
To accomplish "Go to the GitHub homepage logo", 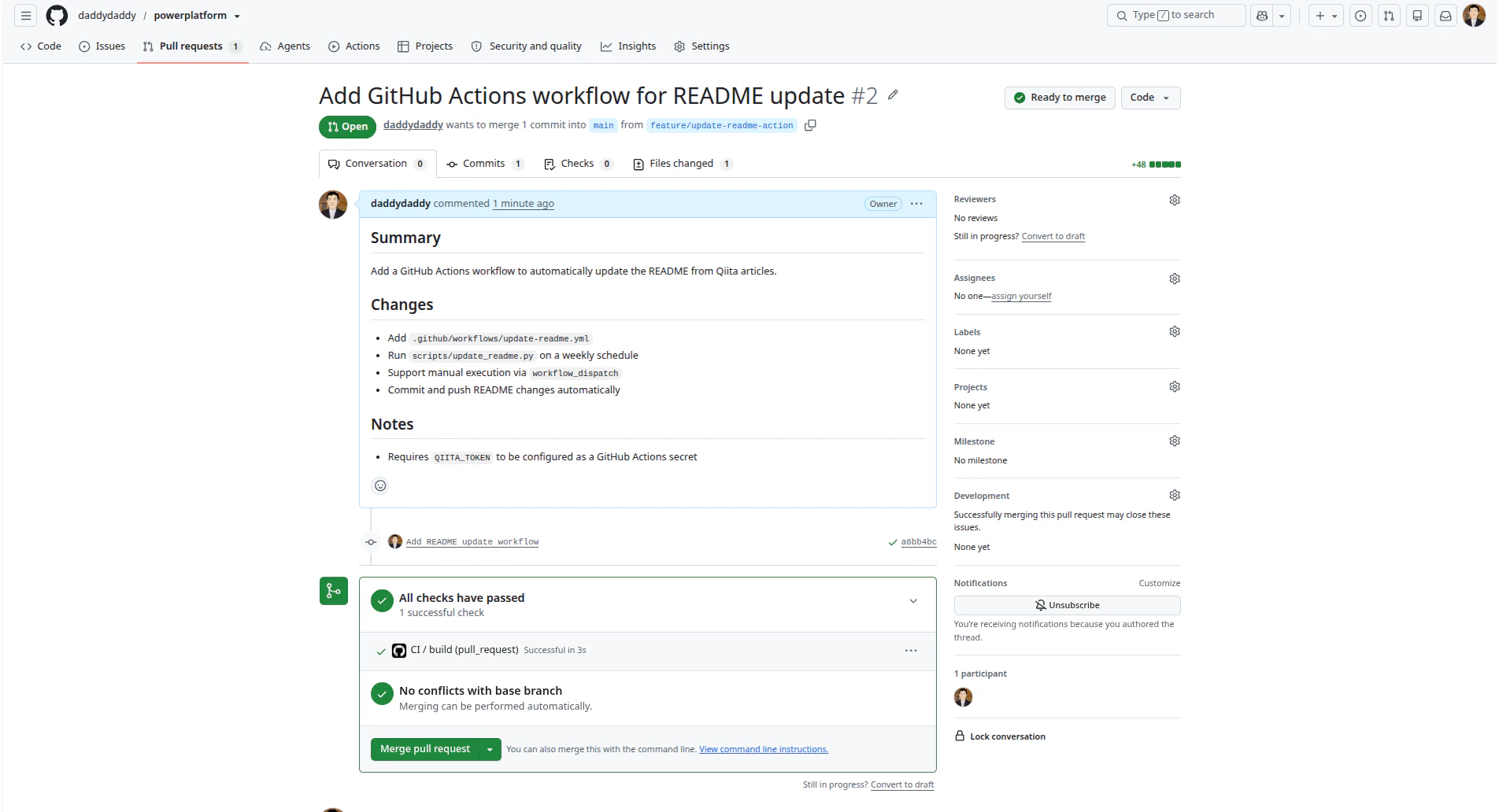I will pyautogui.click(x=57, y=16).
